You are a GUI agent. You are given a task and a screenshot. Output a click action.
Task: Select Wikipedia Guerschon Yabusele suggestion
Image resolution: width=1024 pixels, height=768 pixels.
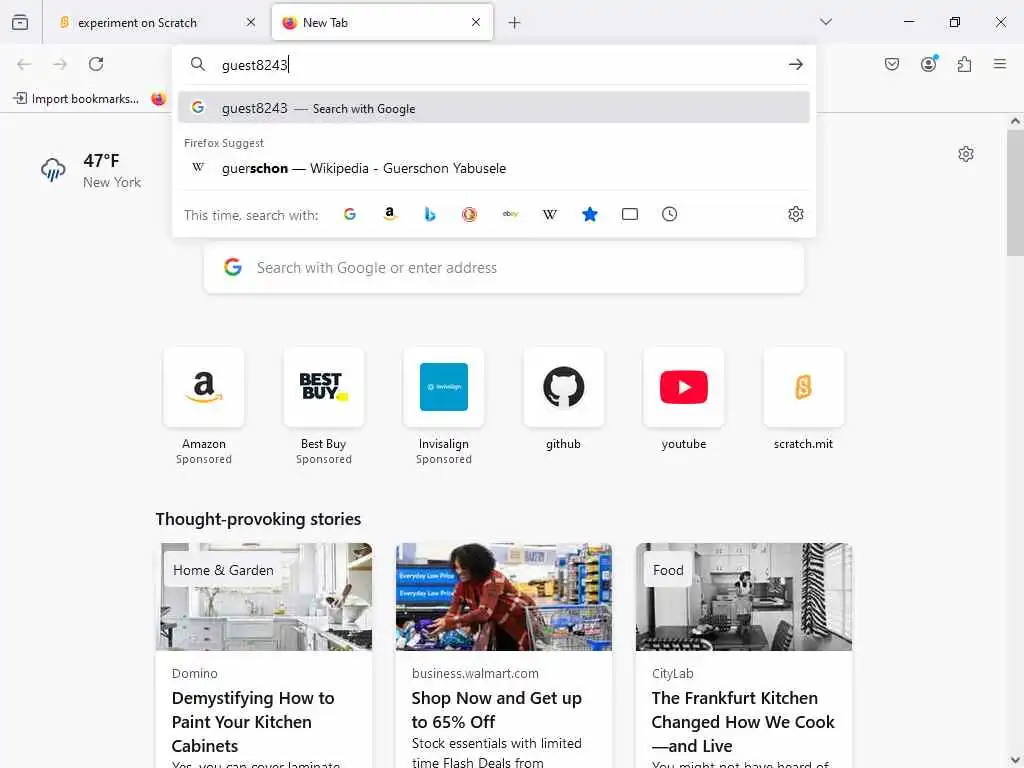[x=494, y=168]
